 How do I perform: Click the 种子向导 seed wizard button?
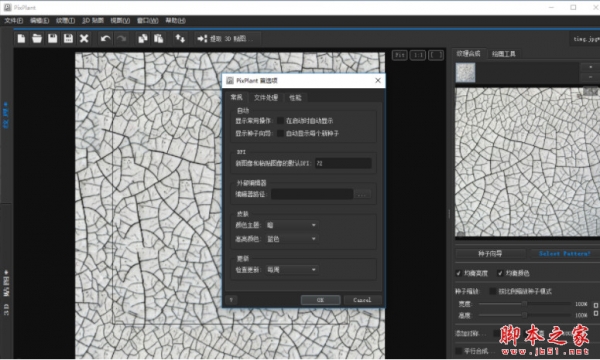(x=490, y=254)
